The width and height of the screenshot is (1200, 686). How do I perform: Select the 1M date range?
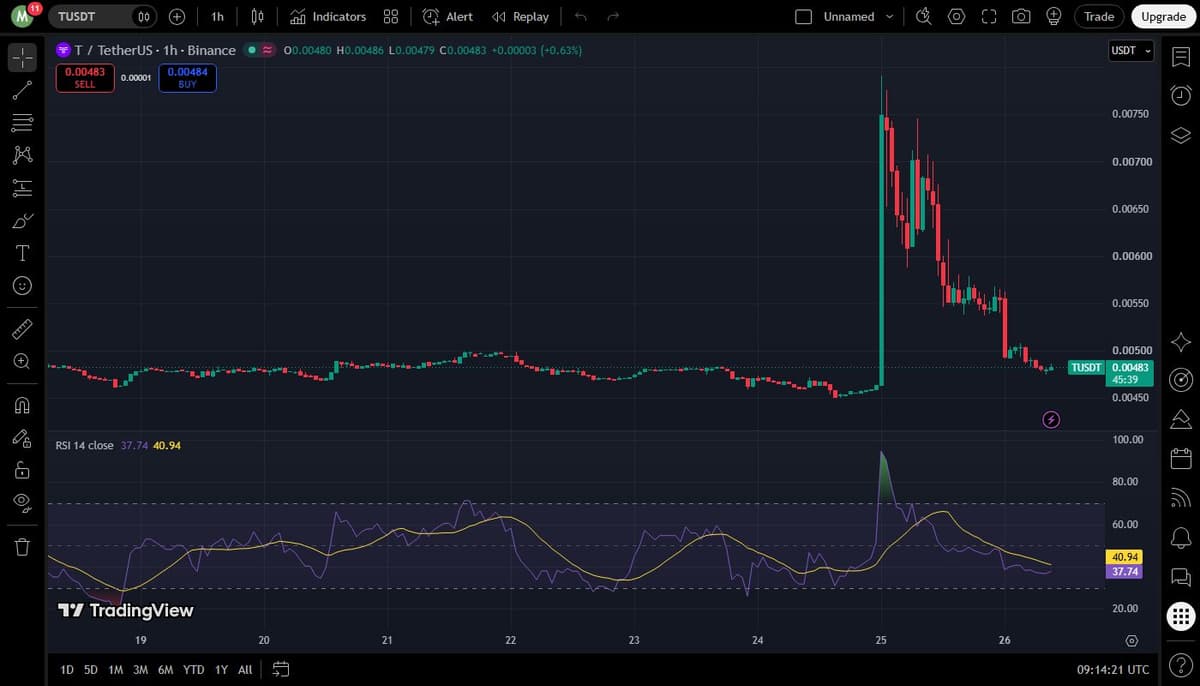click(115, 669)
